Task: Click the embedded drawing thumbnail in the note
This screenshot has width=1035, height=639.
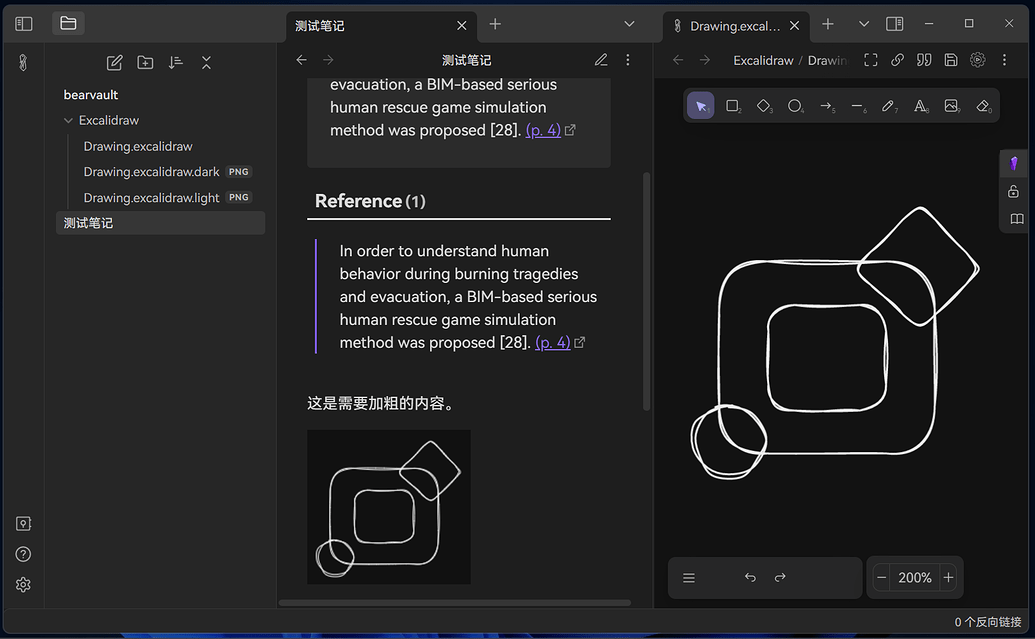Action: pos(388,506)
